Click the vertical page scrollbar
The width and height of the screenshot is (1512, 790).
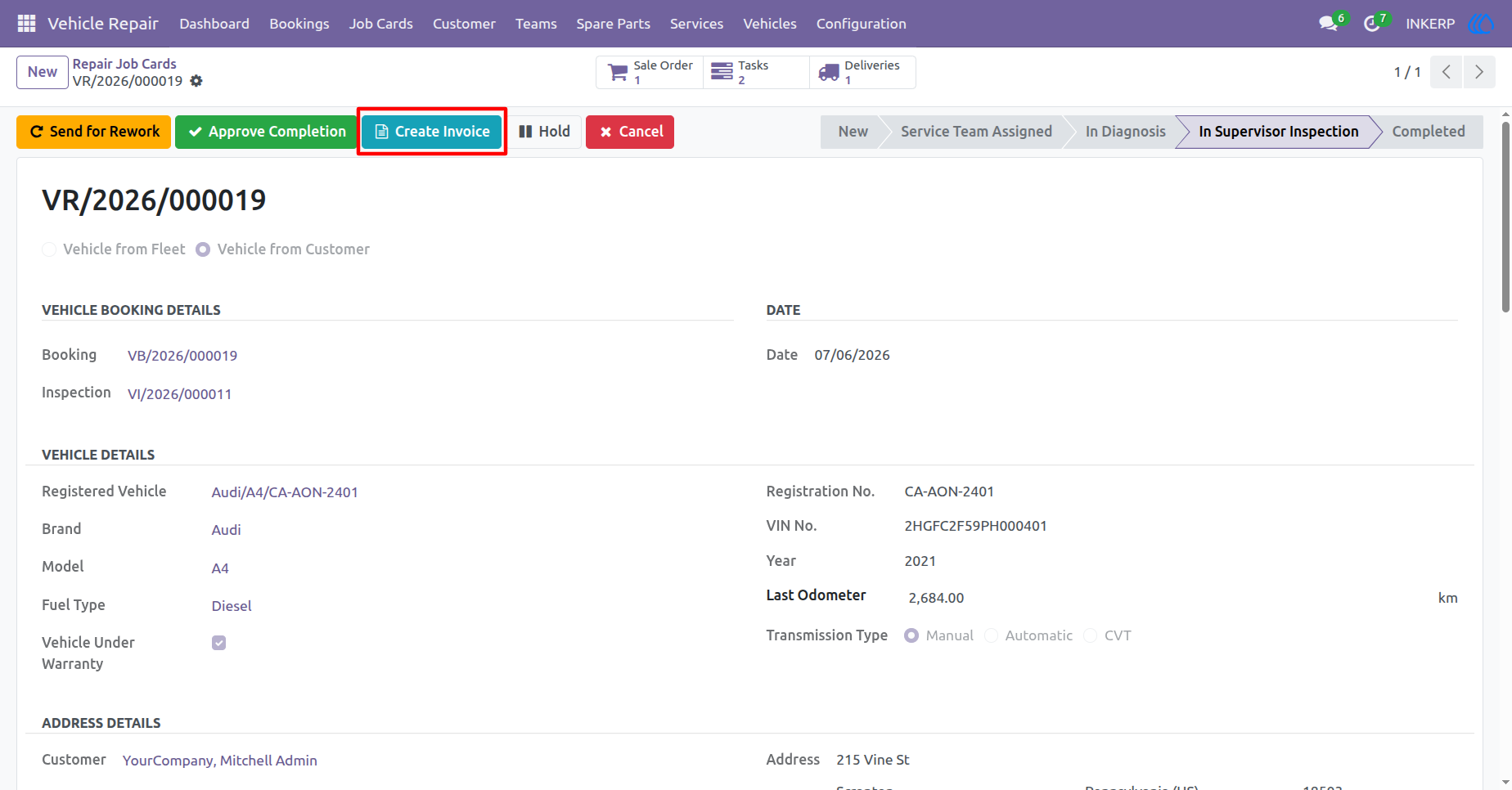pyautogui.click(x=1505, y=217)
